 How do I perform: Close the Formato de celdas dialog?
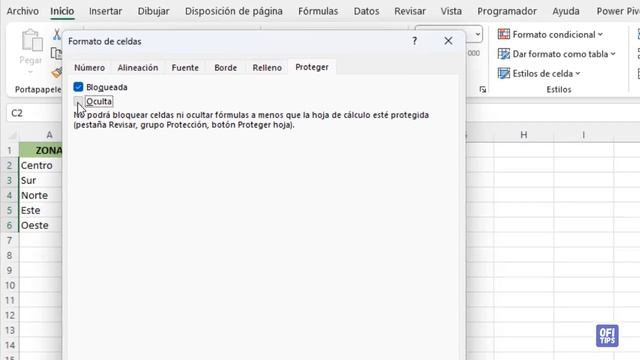point(448,41)
